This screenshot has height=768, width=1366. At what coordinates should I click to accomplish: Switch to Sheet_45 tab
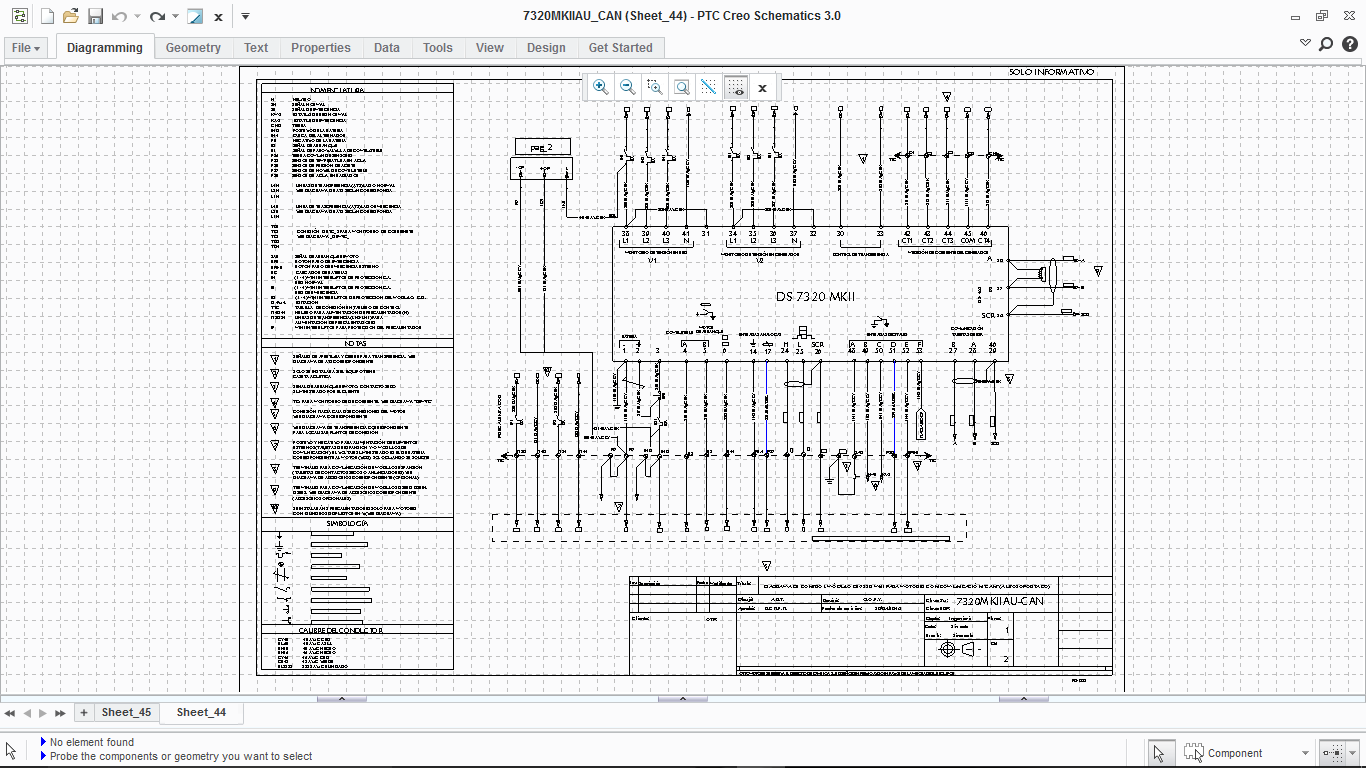pos(126,712)
